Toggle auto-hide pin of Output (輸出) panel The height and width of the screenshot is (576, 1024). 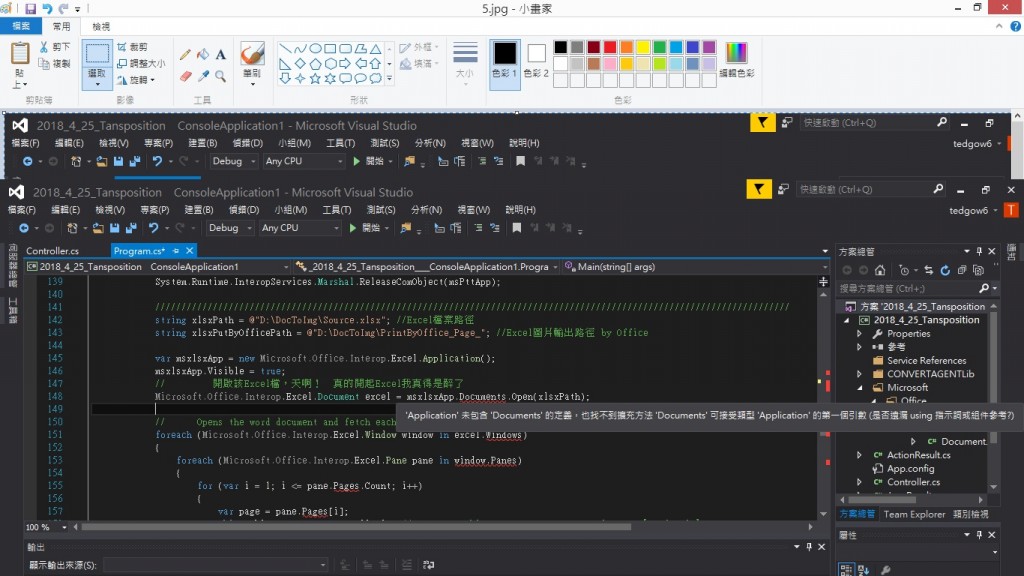809,547
